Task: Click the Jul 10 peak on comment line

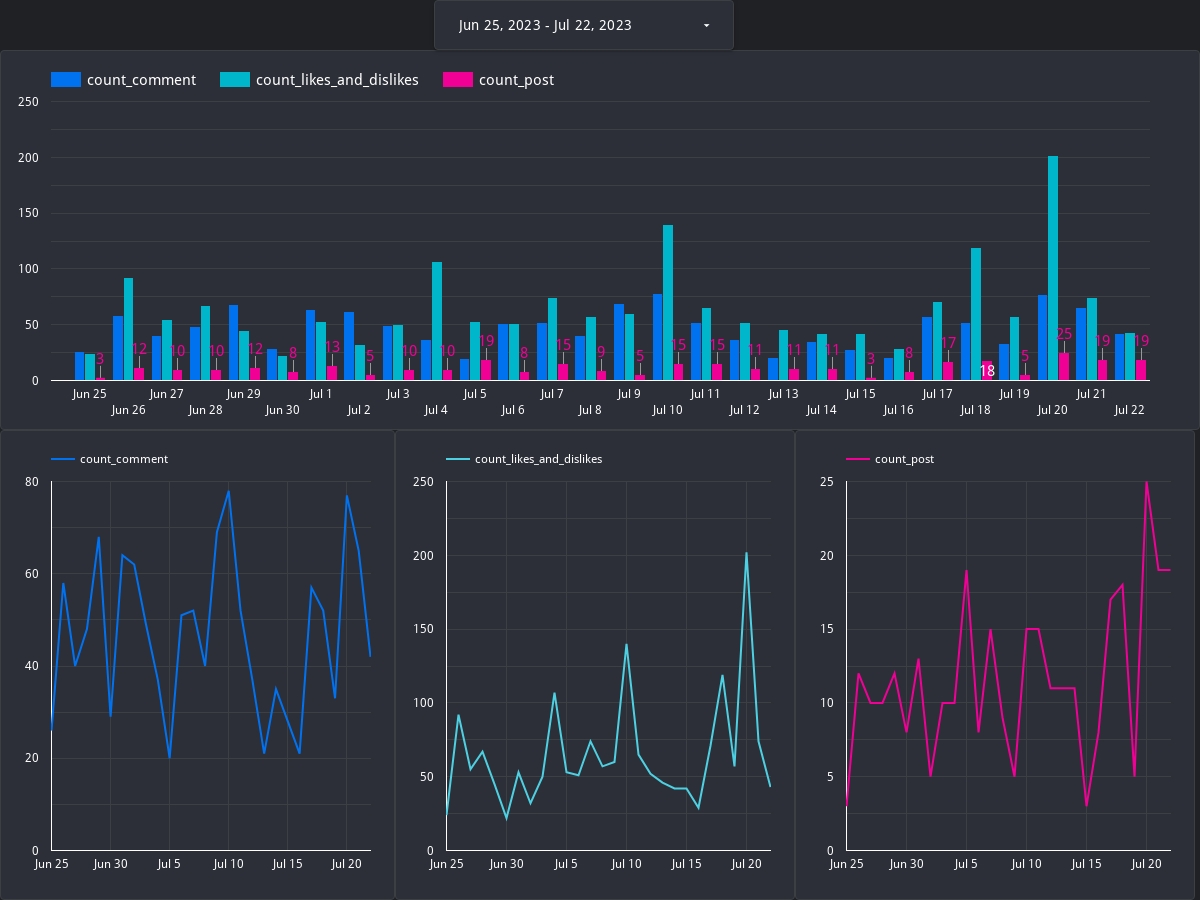Action: pos(229,491)
